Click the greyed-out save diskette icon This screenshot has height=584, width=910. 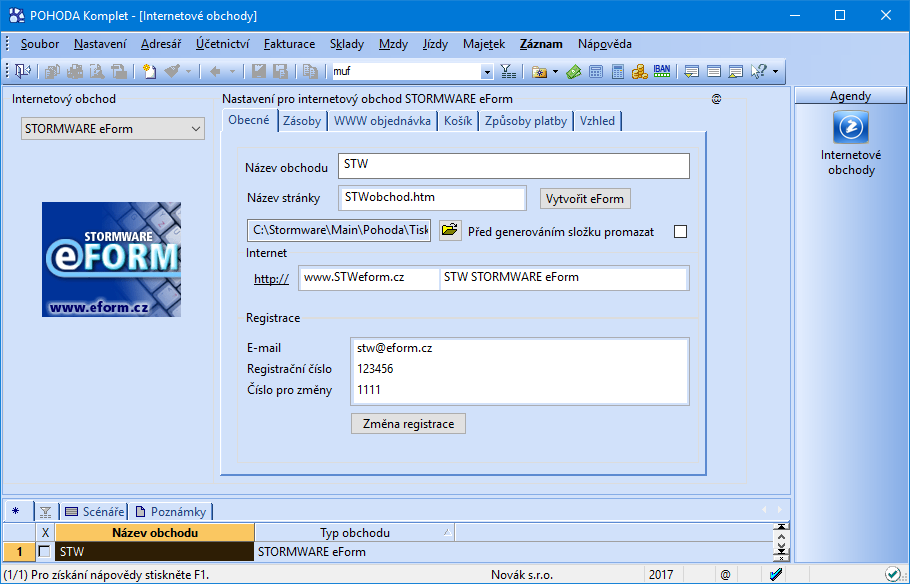click(x=259, y=71)
